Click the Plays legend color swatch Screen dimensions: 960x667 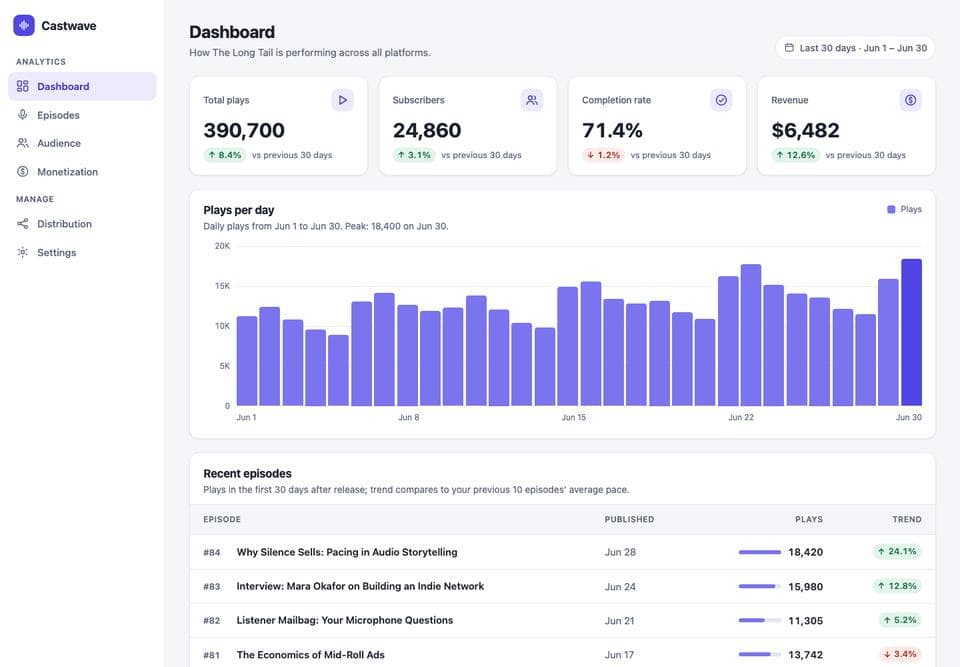tap(891, 209)
